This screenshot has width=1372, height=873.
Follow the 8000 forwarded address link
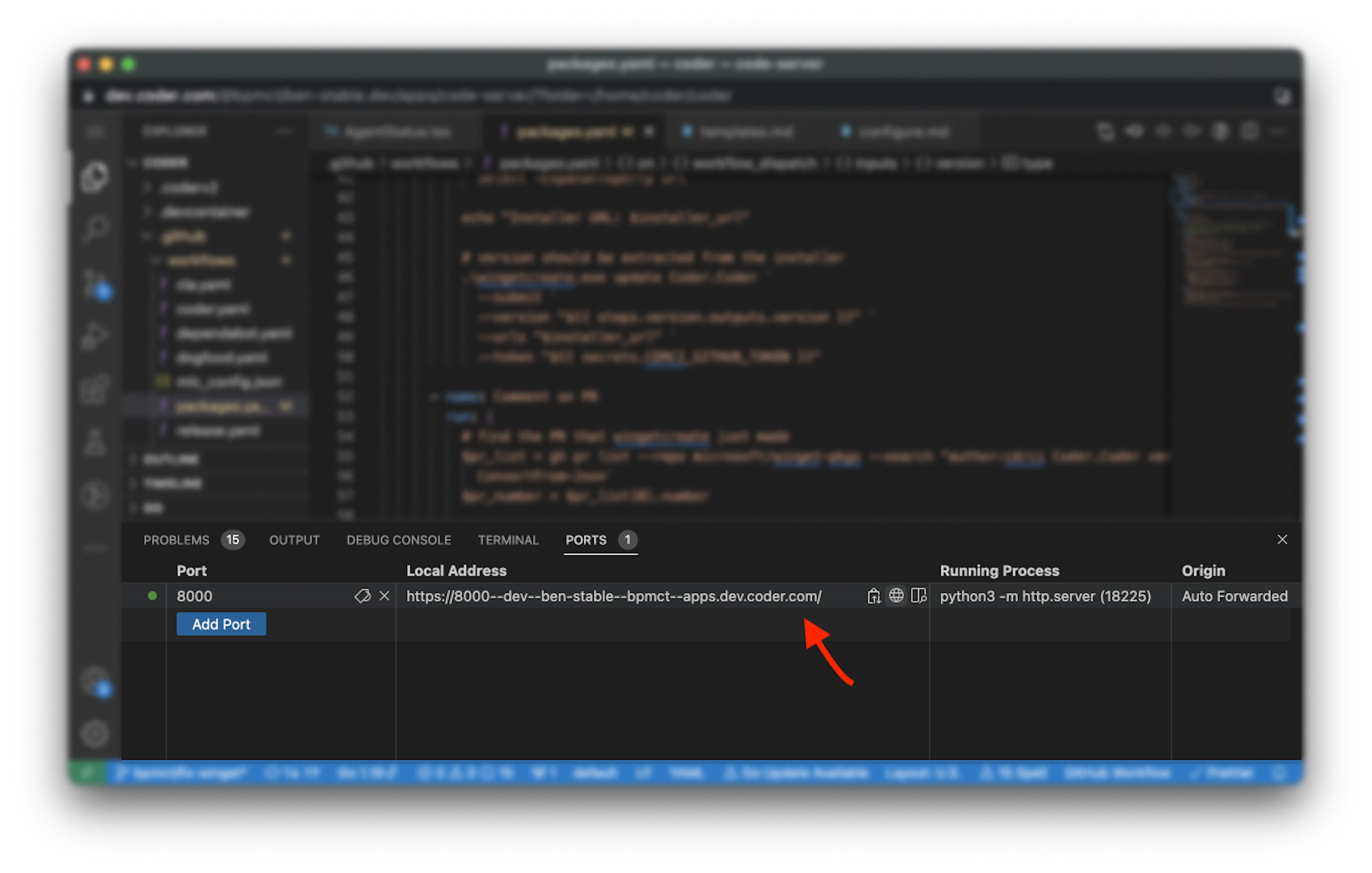(613, 596)
